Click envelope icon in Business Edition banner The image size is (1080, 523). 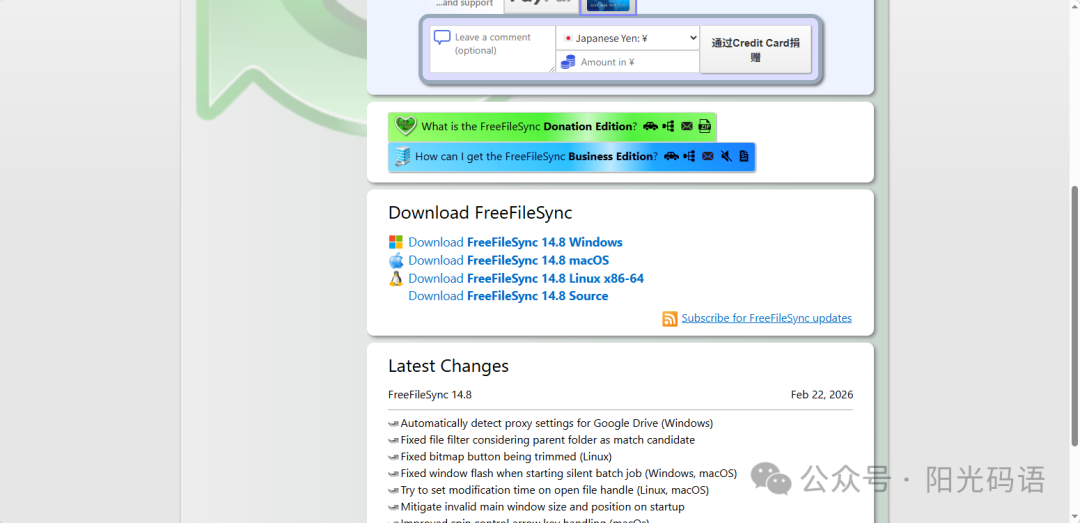click(707, 156)
